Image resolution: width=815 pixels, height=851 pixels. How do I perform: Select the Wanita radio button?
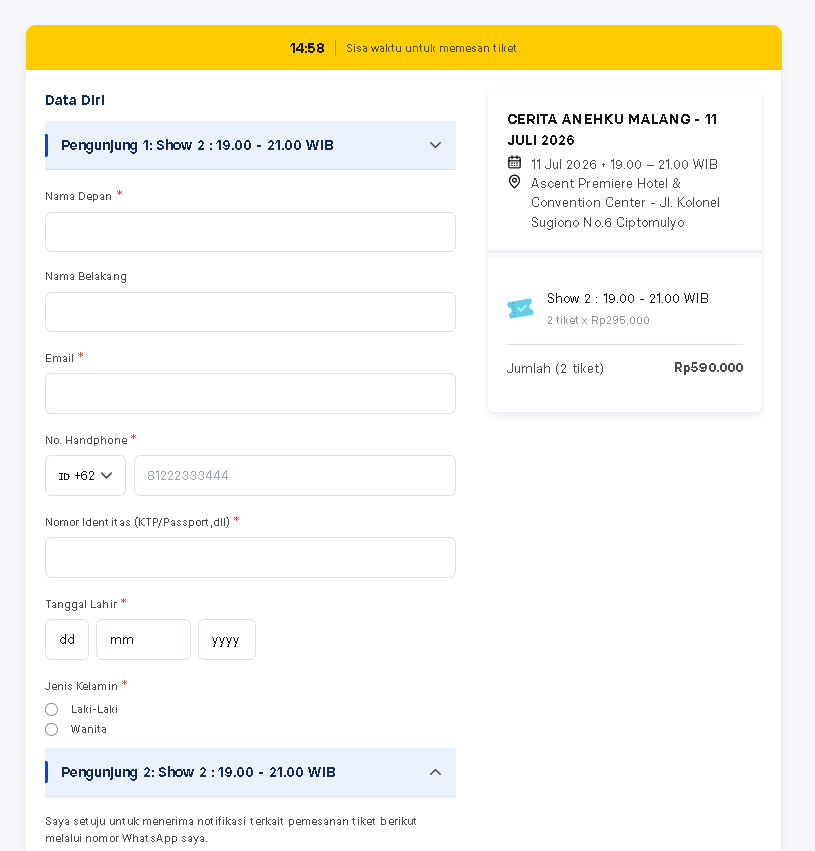(52, 729)
